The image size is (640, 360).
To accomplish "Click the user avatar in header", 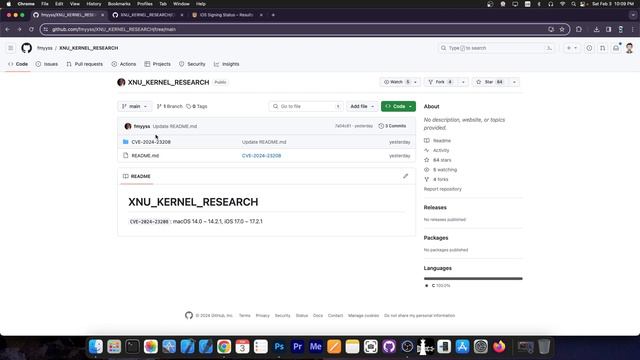I will tap(629, 48).
